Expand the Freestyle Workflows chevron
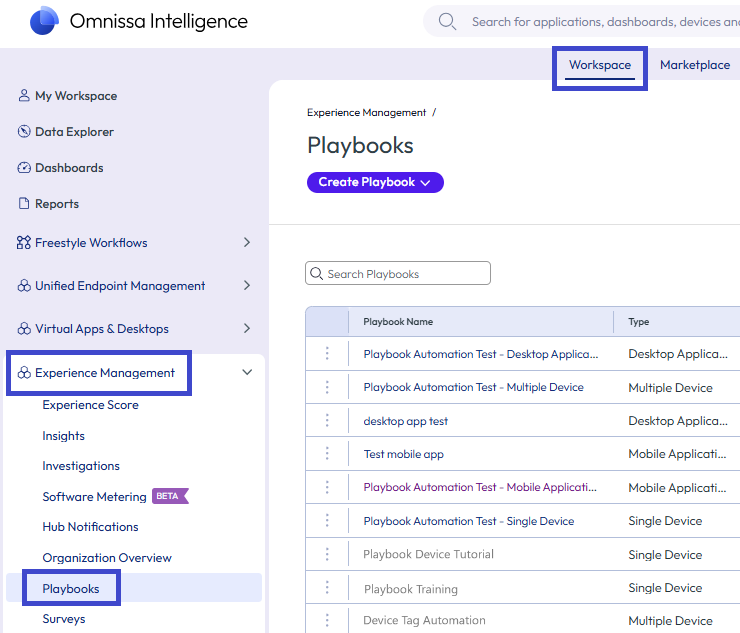 pos(247,242)
